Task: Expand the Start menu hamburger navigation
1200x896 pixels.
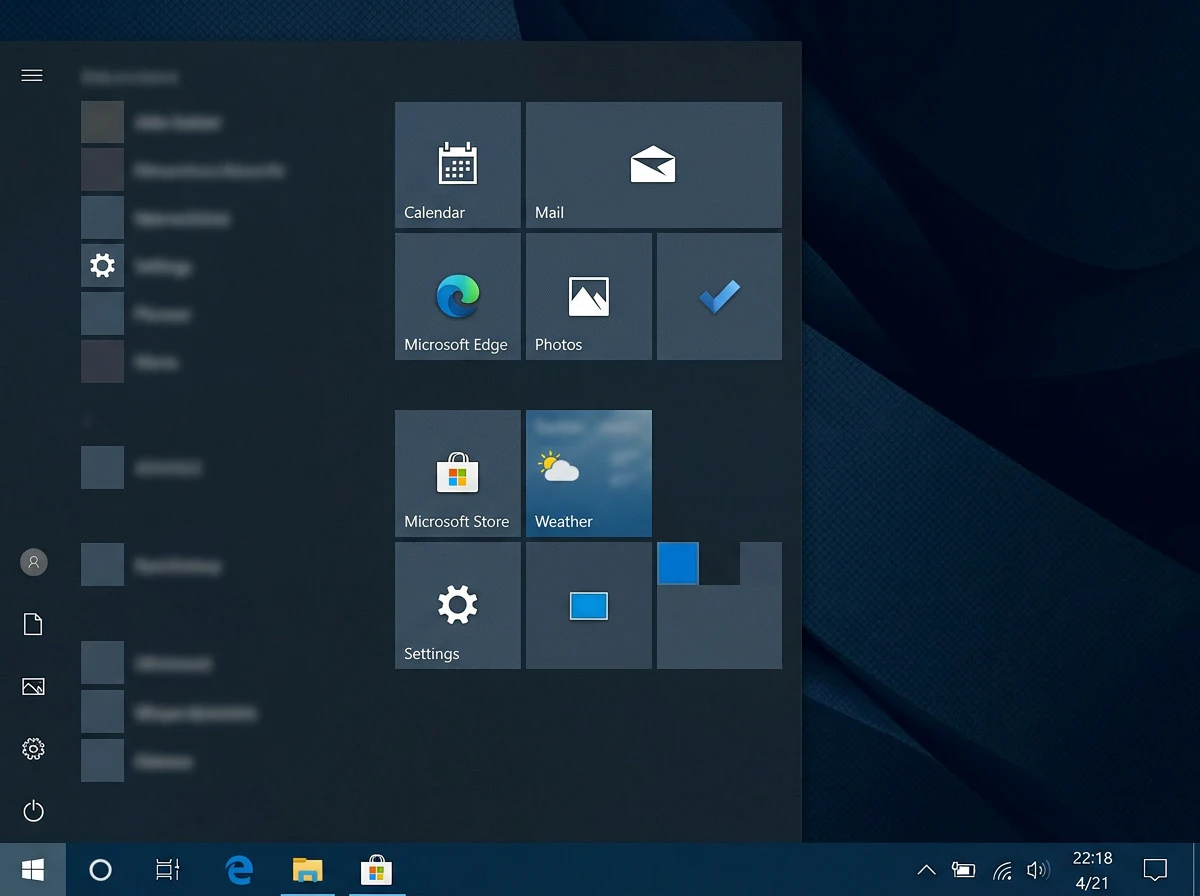Action: click(32, 75)
